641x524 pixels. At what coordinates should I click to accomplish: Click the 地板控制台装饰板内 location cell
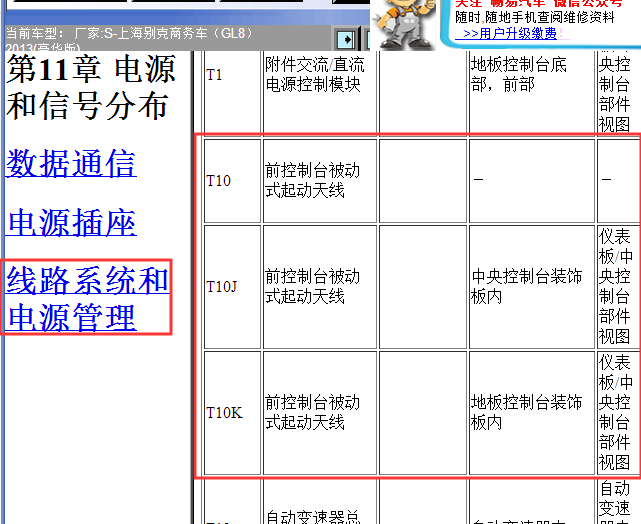click(532, 413)
